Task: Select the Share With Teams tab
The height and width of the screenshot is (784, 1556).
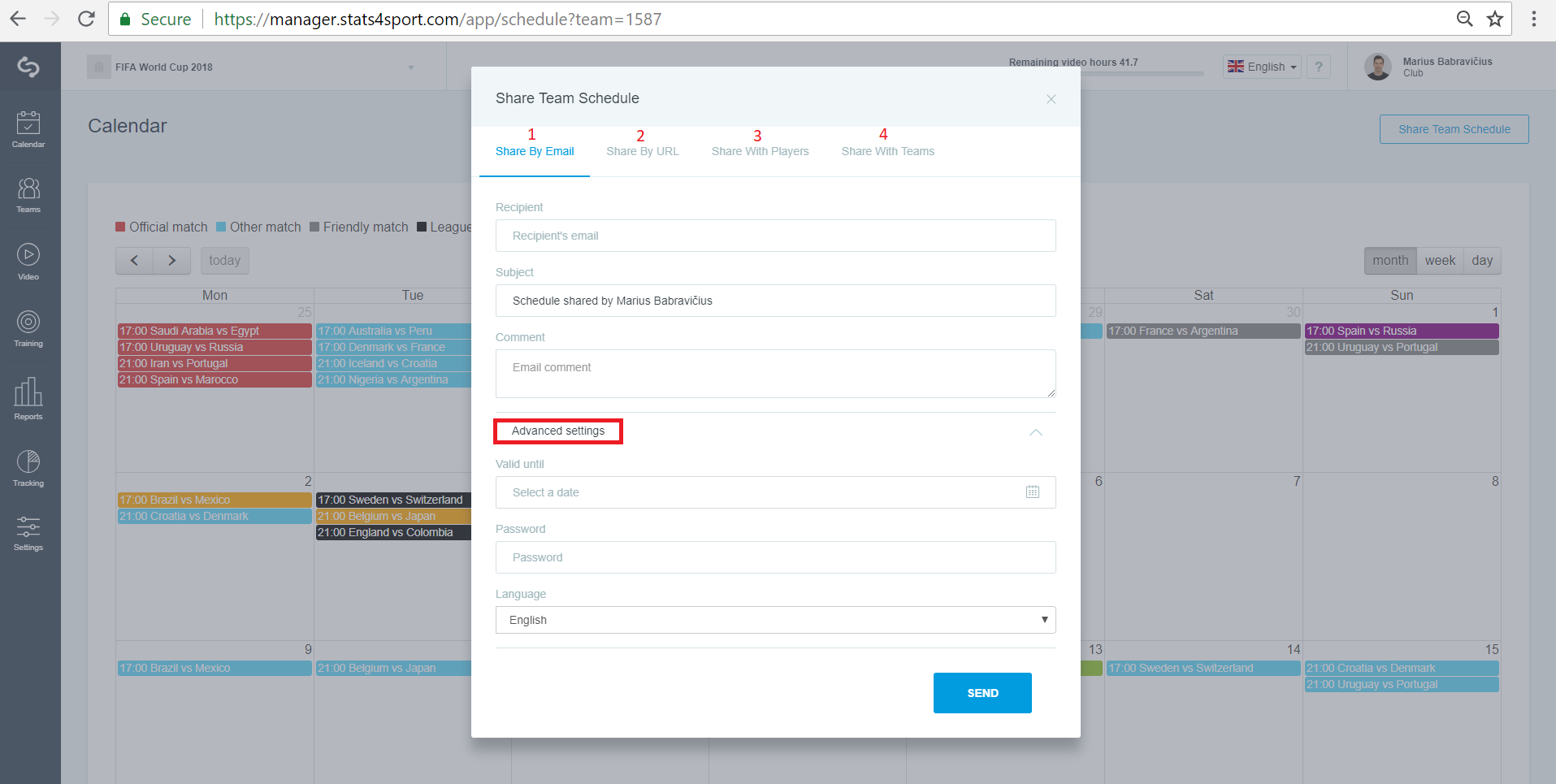Action: 888,151
